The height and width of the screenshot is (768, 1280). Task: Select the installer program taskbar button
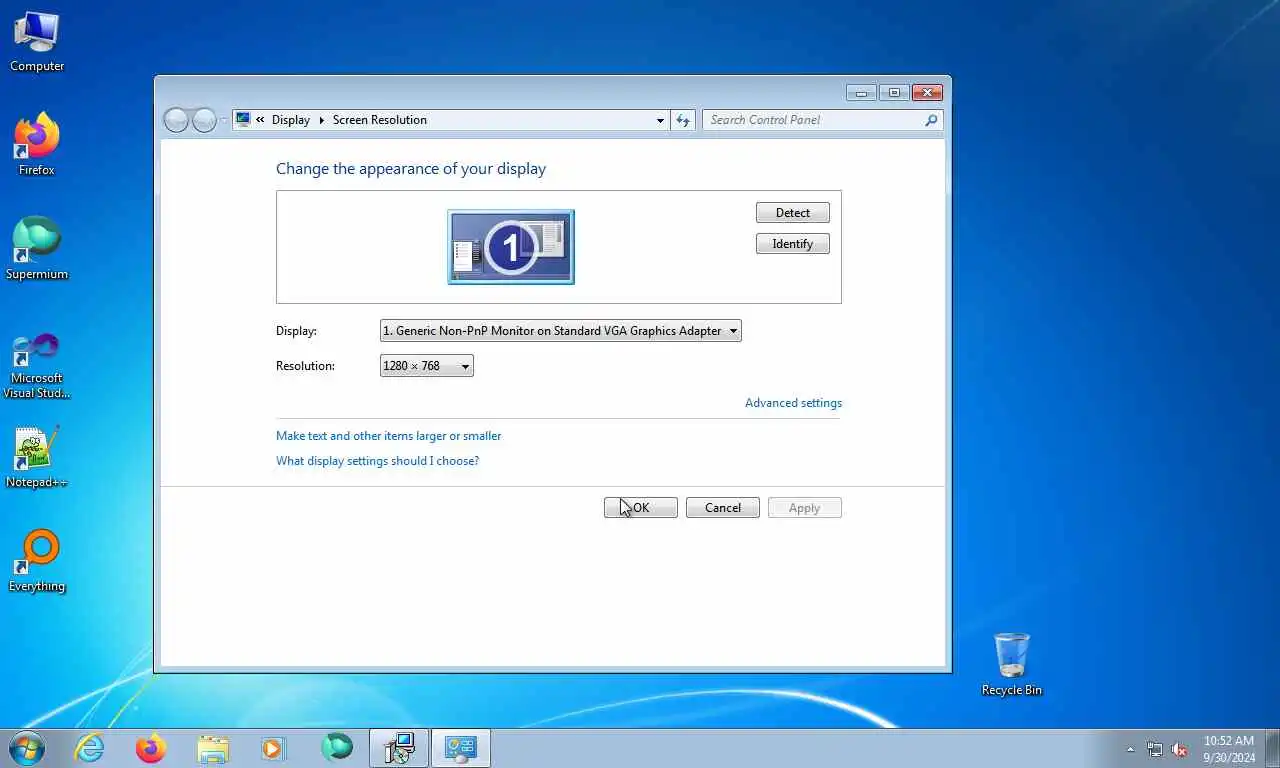(399, 748)
